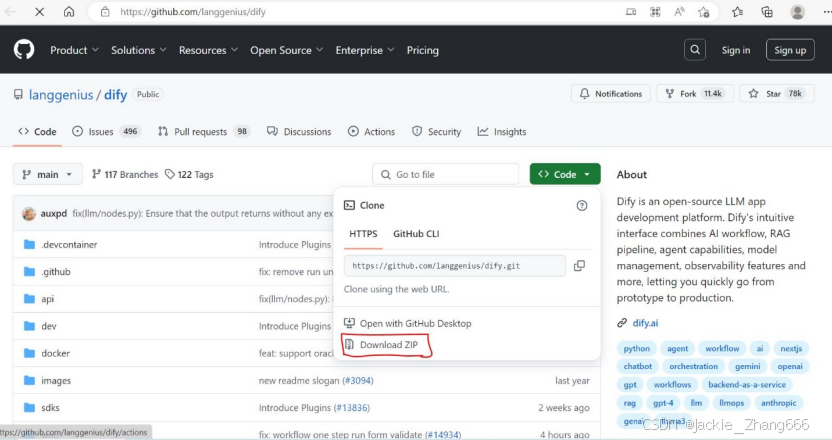The height and width of the screenshot is (440, 832).
Task: Expand the Enterprise menu
Action: click(x=365, y=50)
